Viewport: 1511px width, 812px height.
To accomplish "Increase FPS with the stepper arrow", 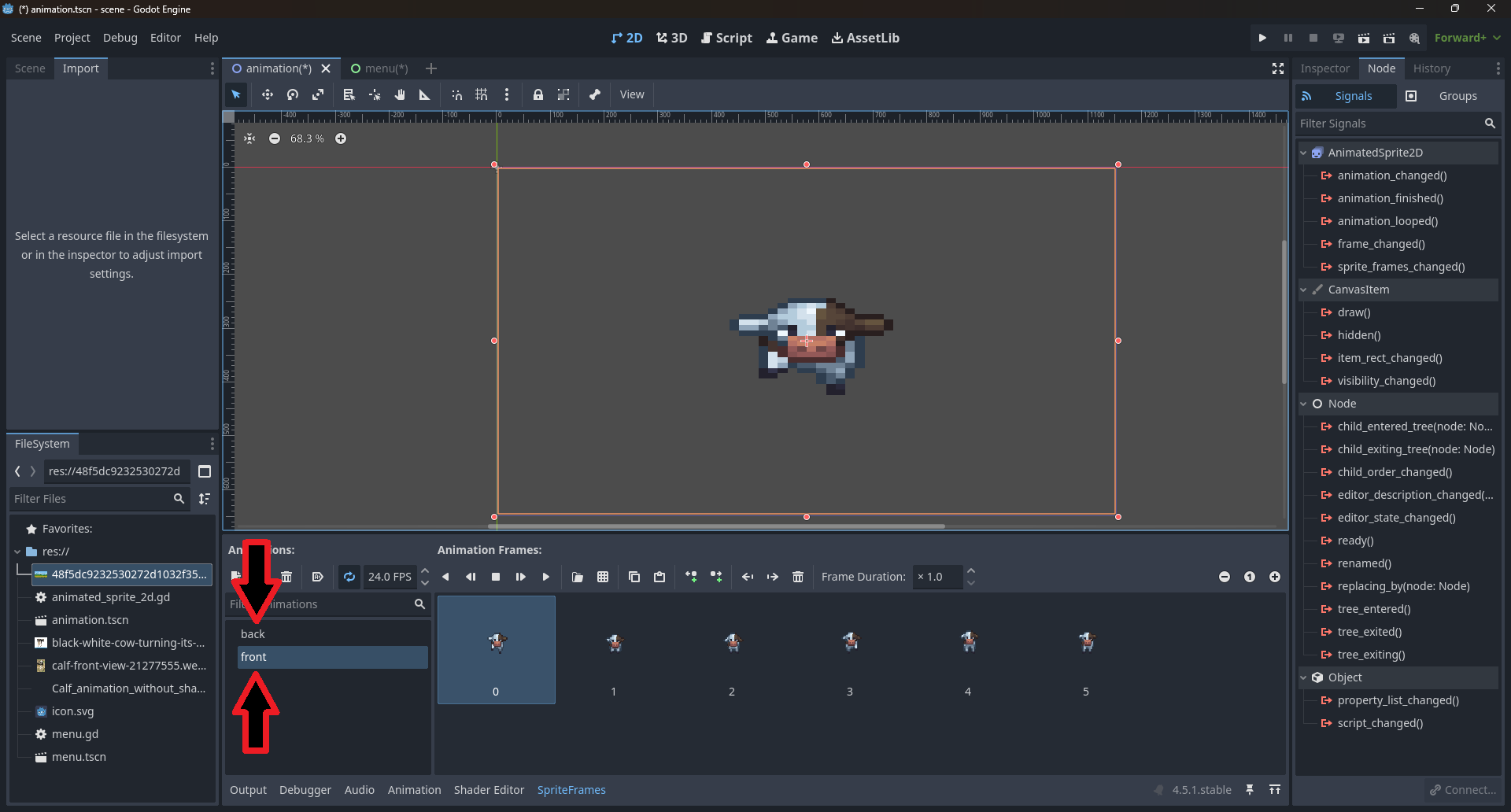I will pos(425,571).
